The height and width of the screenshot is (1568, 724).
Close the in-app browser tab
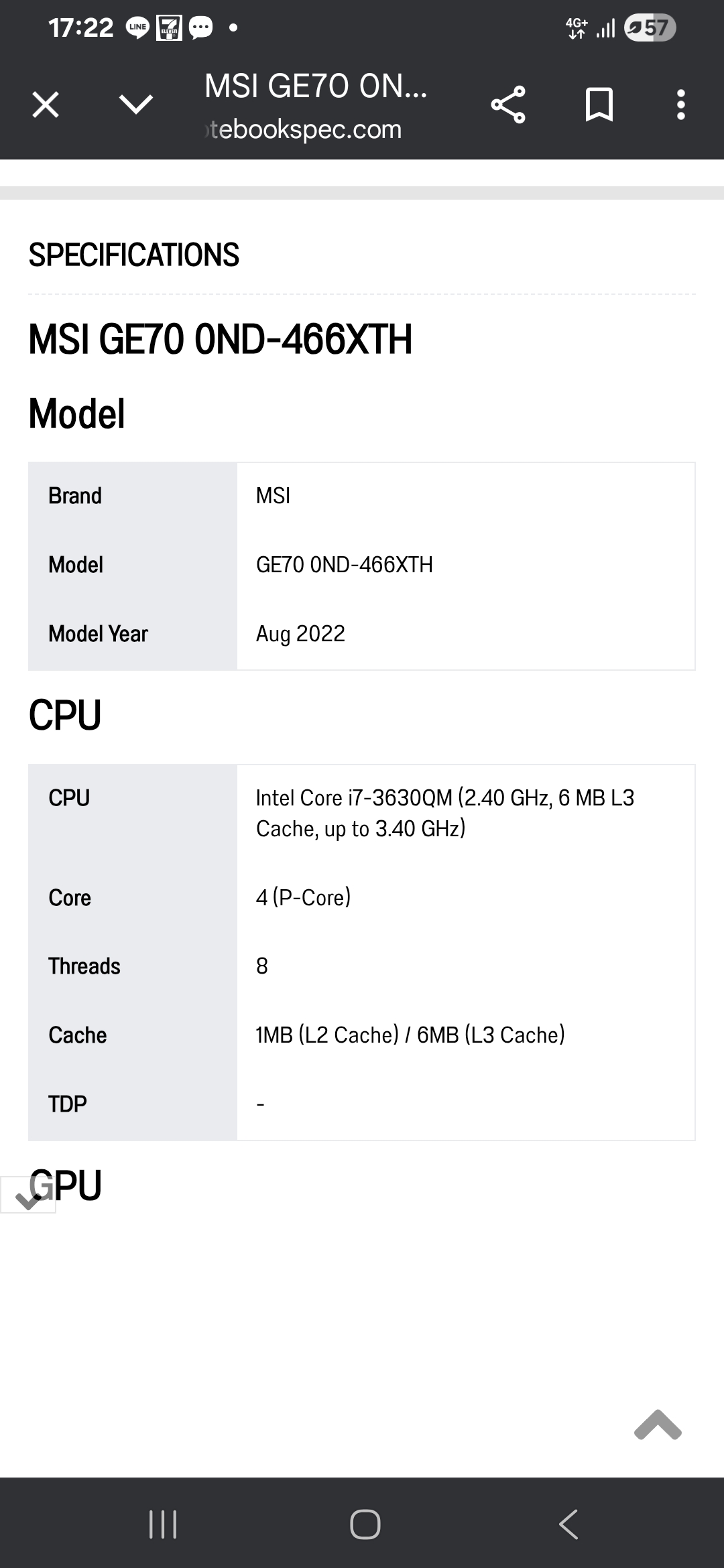pos(46,105)
